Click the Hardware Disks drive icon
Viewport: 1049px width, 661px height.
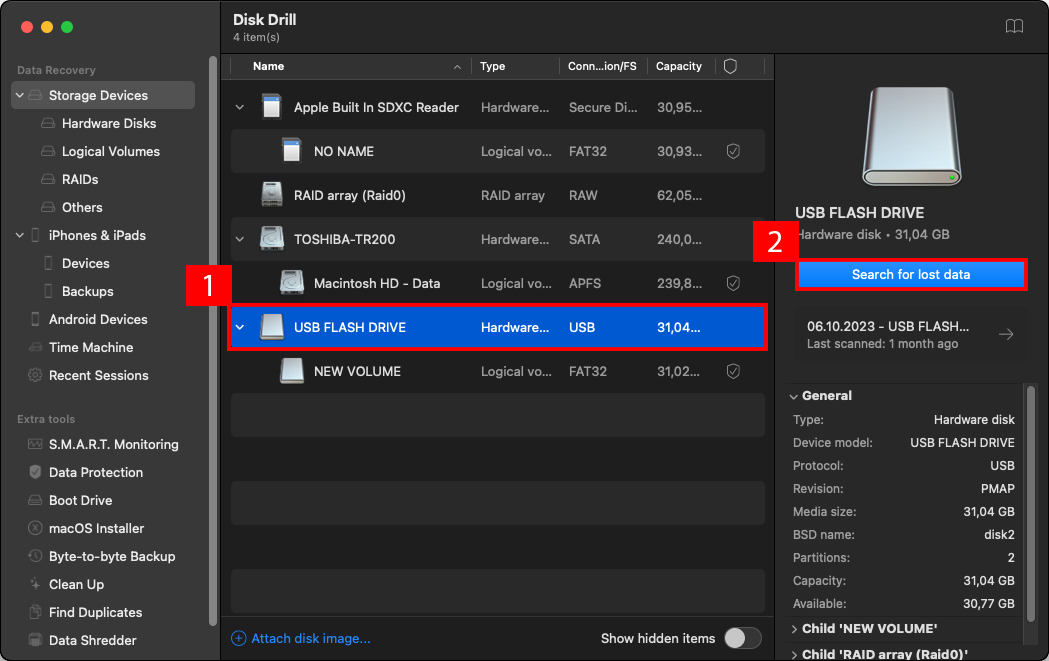click(48, 123)
